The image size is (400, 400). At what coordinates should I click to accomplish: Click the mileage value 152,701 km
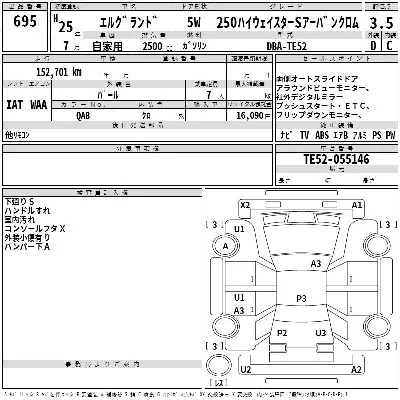tap(59, 72)
